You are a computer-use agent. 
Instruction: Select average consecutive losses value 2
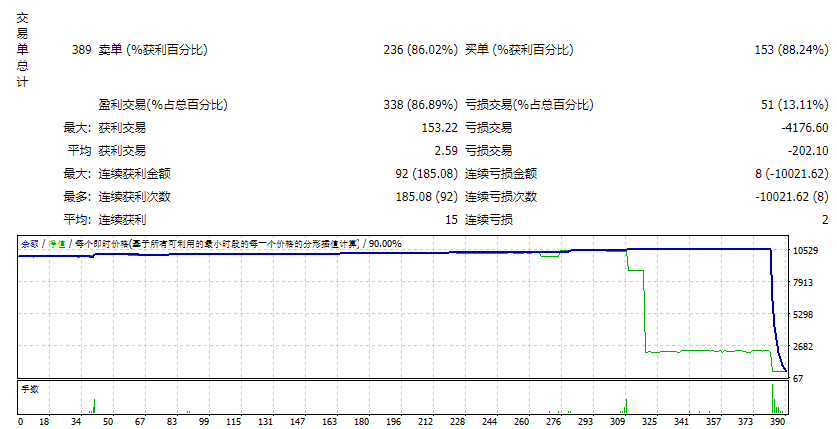pos(825,220)
